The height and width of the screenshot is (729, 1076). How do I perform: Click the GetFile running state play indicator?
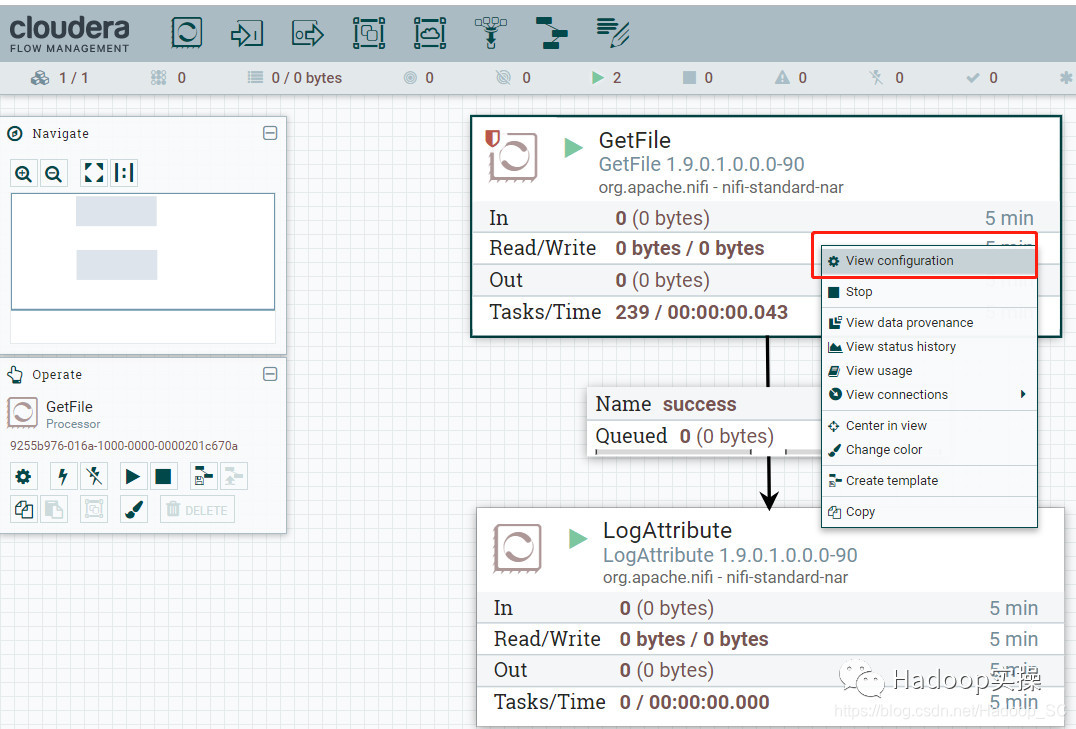573,148
